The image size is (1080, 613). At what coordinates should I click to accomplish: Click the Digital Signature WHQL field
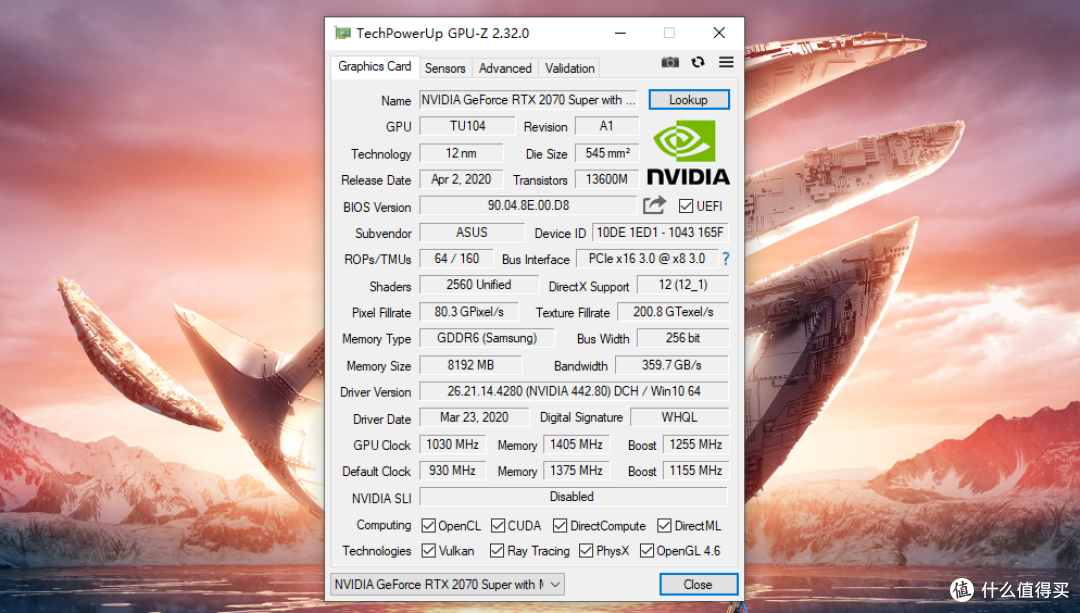tap(679, 417)
